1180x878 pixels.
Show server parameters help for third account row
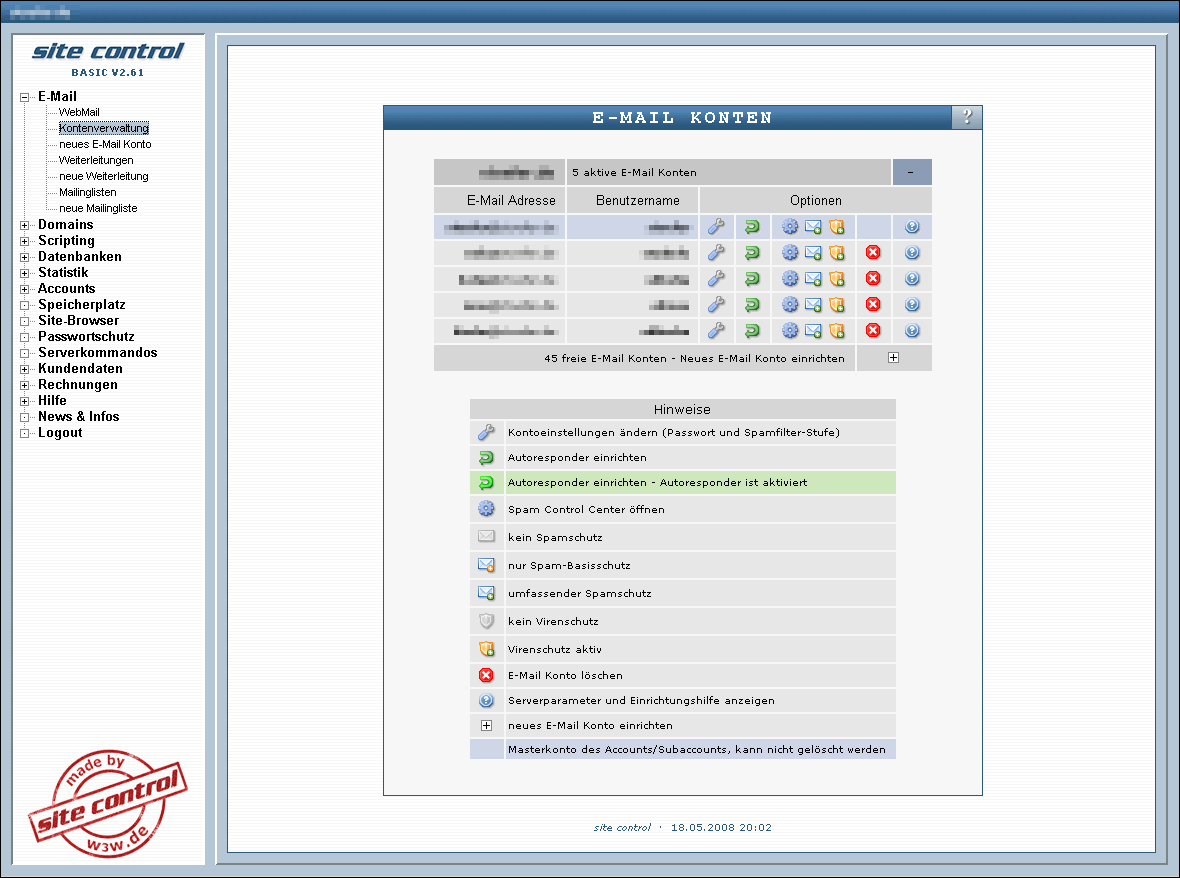point(912,278)
